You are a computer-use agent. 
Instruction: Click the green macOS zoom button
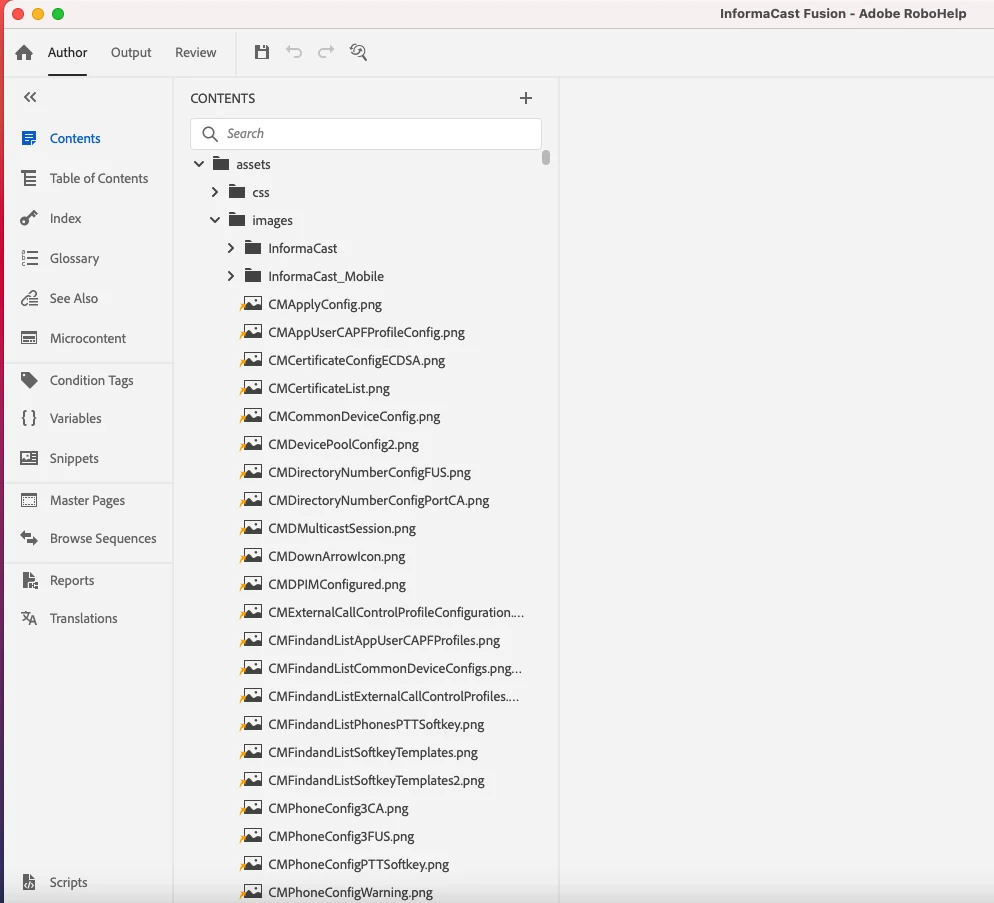58,14
